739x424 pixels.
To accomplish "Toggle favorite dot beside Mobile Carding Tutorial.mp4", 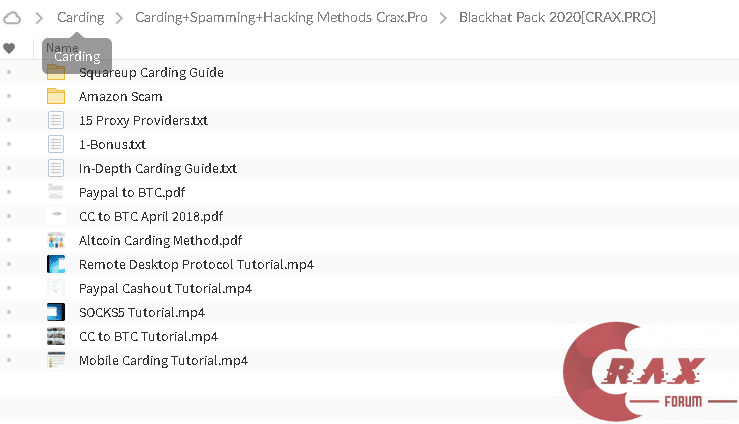I will coord(9,360).
